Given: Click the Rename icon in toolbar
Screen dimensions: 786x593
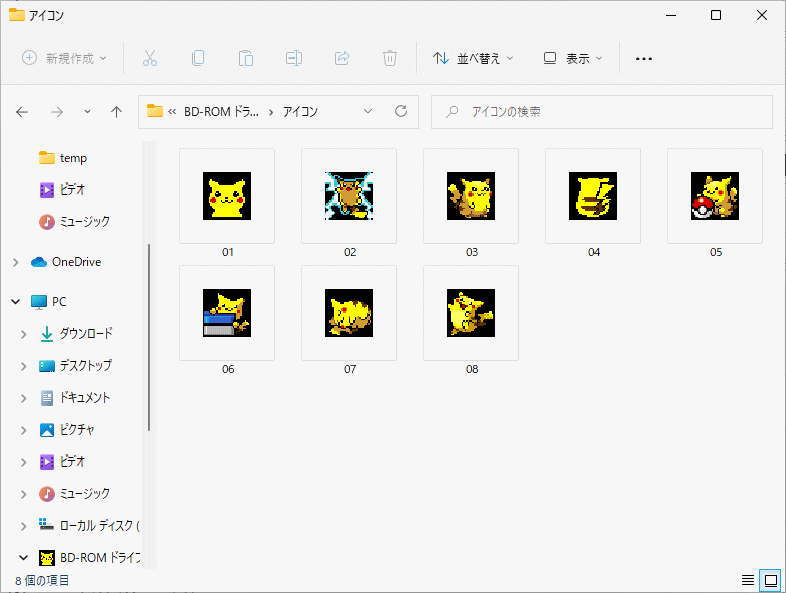Looking at the screenshot, I should 294,58.
